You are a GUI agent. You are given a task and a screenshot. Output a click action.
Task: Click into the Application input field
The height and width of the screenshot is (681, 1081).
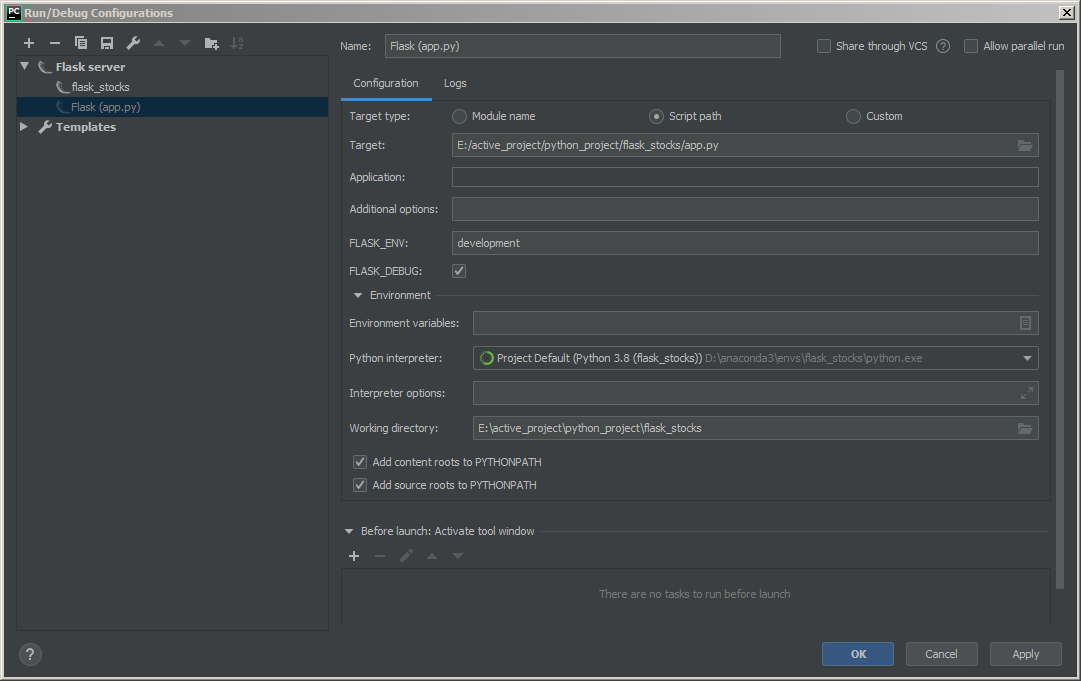[745, 178]
